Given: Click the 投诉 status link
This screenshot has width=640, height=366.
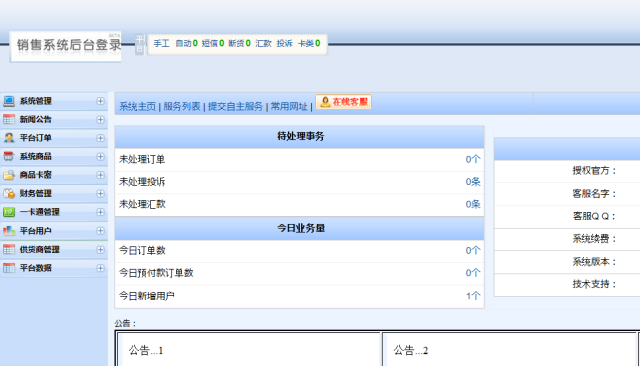Looking at the screenshot, I should (x=284, y=43).
